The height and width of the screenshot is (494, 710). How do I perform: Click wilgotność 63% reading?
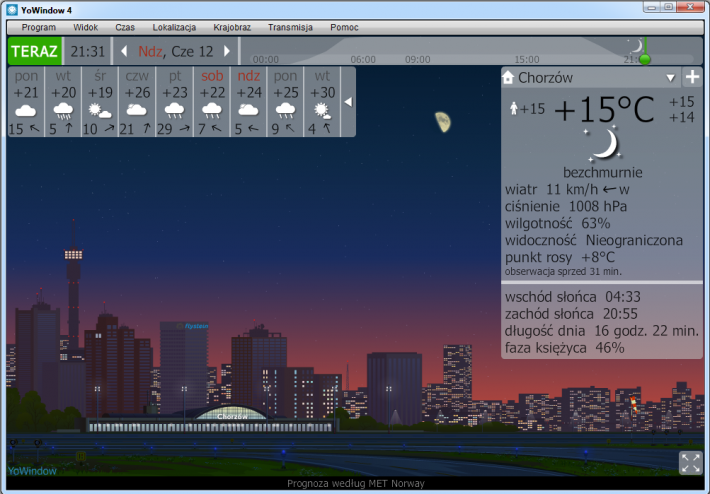(x=557, y=223)
